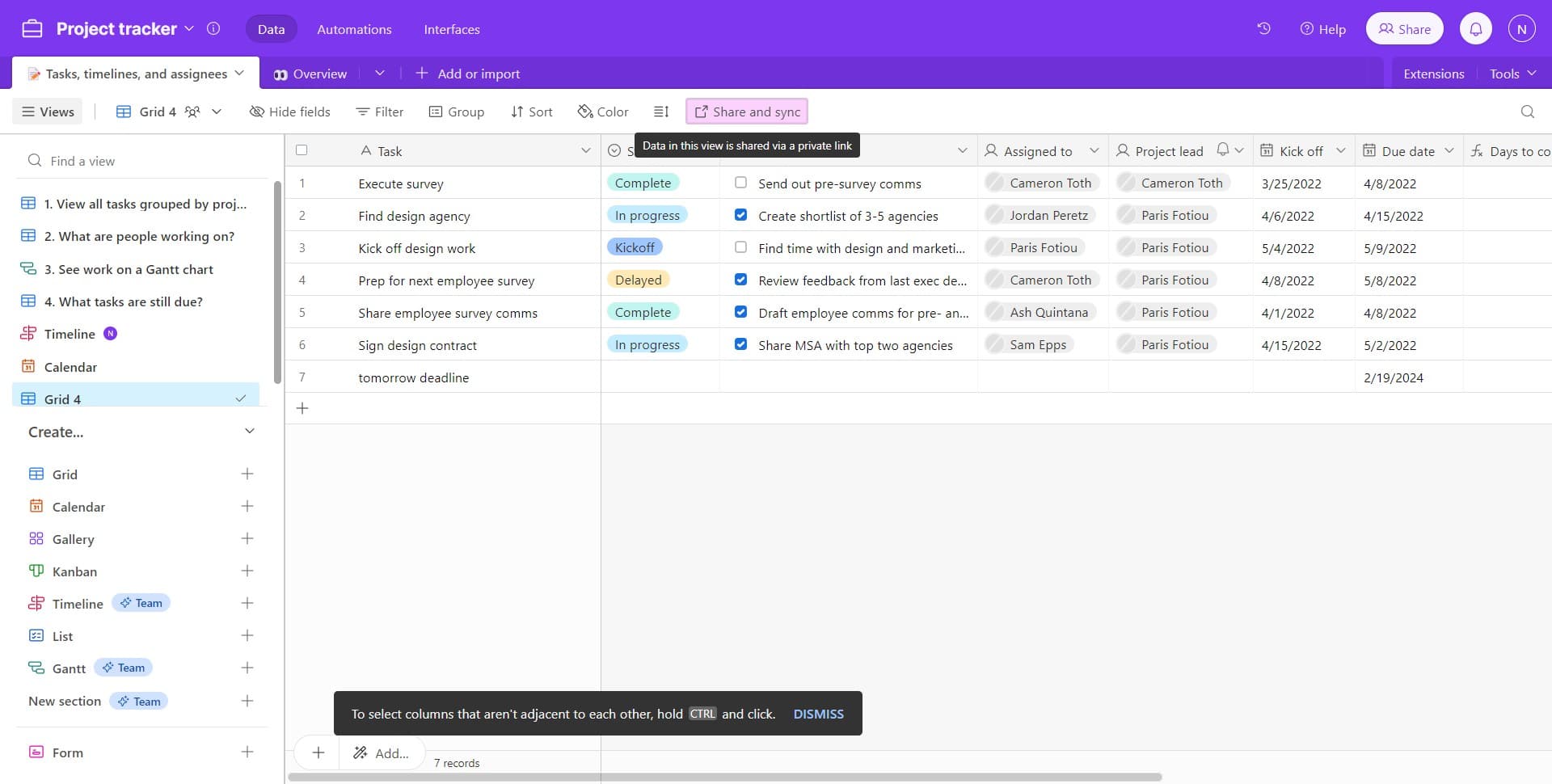Image resolution: width=1552 pixels, height=784 pixels.
Task: Open the Overview table tab
Action: click(311, 74)
